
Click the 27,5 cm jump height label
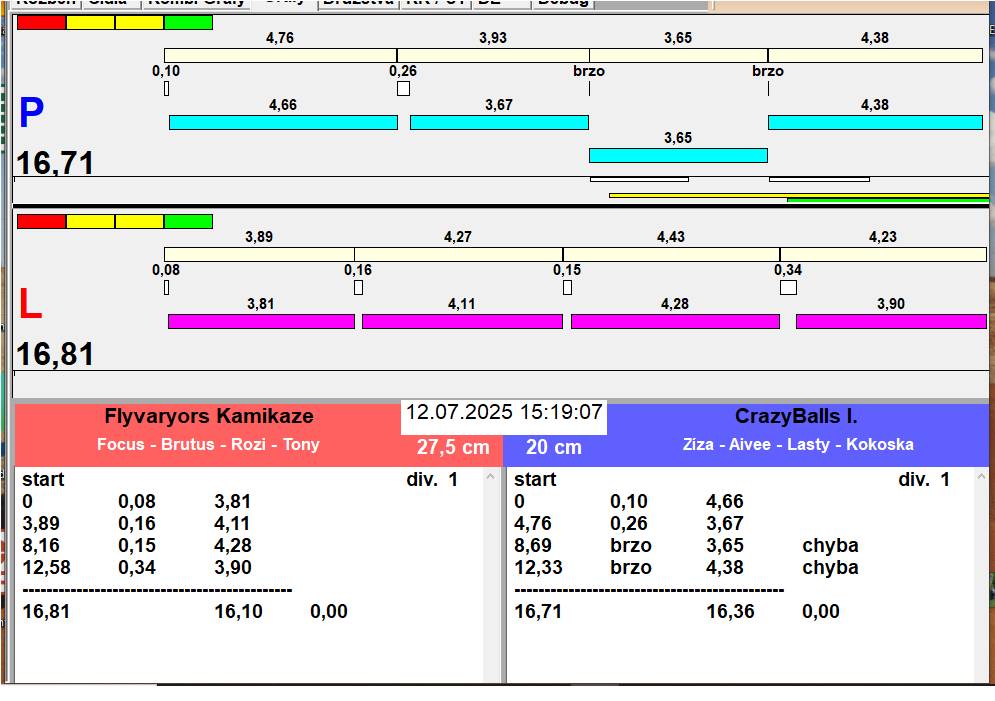[453, 447]
